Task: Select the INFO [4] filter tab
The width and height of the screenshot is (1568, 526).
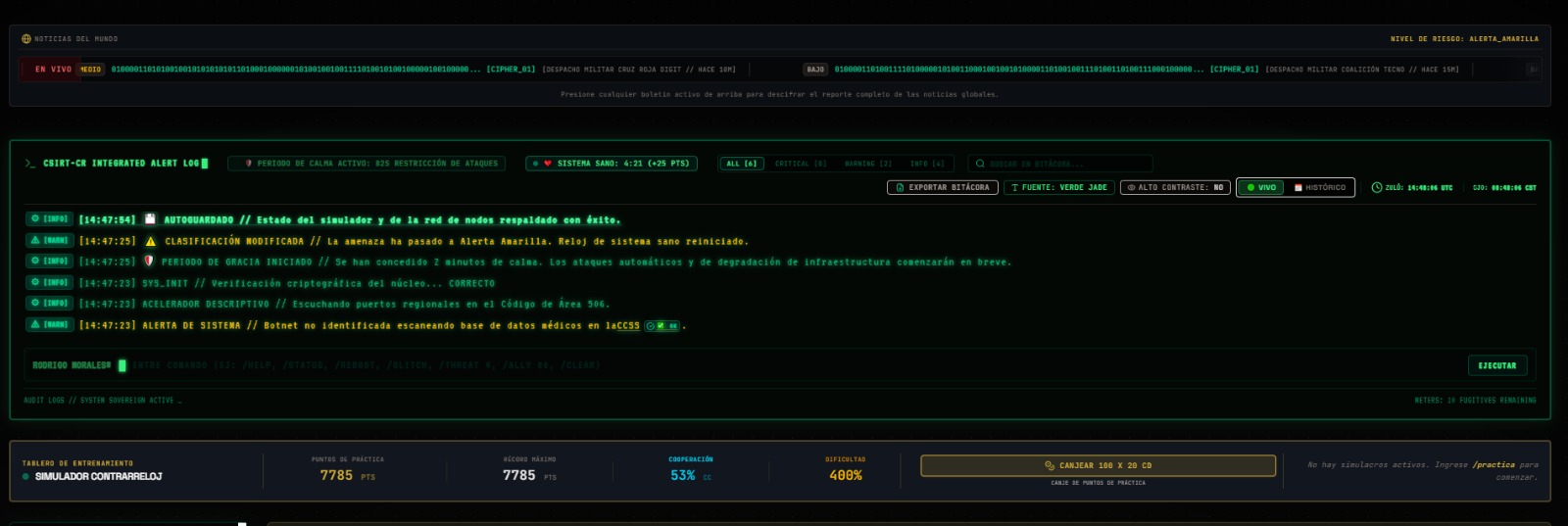Action: pos(927,164)
